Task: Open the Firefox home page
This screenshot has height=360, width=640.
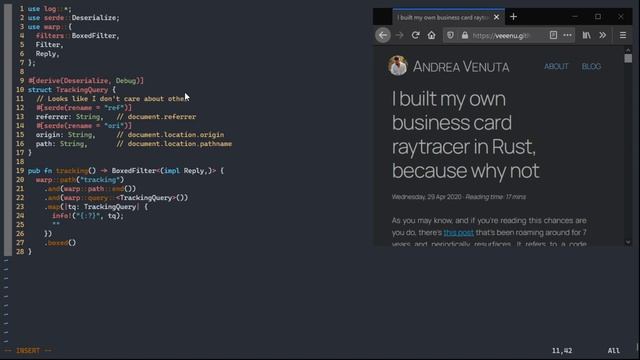Action: (x=431, y=36)
